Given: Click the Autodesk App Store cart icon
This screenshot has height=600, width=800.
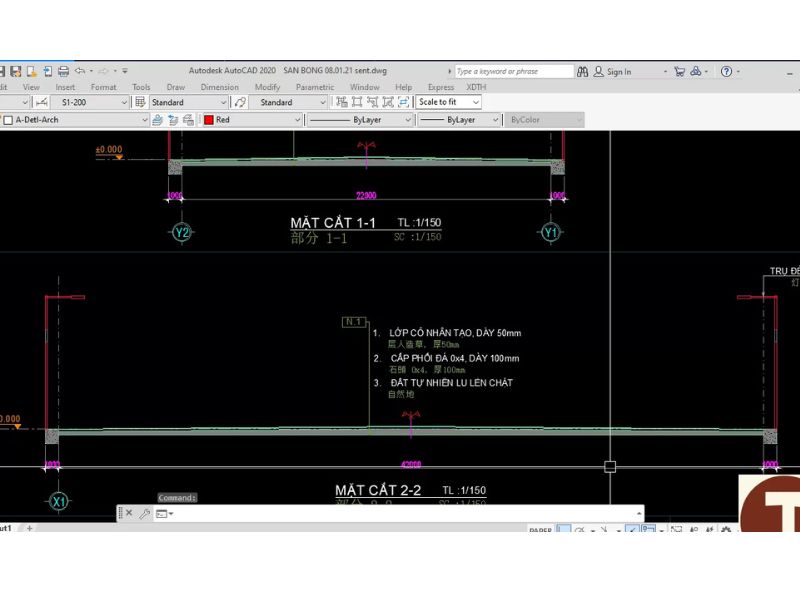Looking at the screenshot, I should click(x=679, y=71).
